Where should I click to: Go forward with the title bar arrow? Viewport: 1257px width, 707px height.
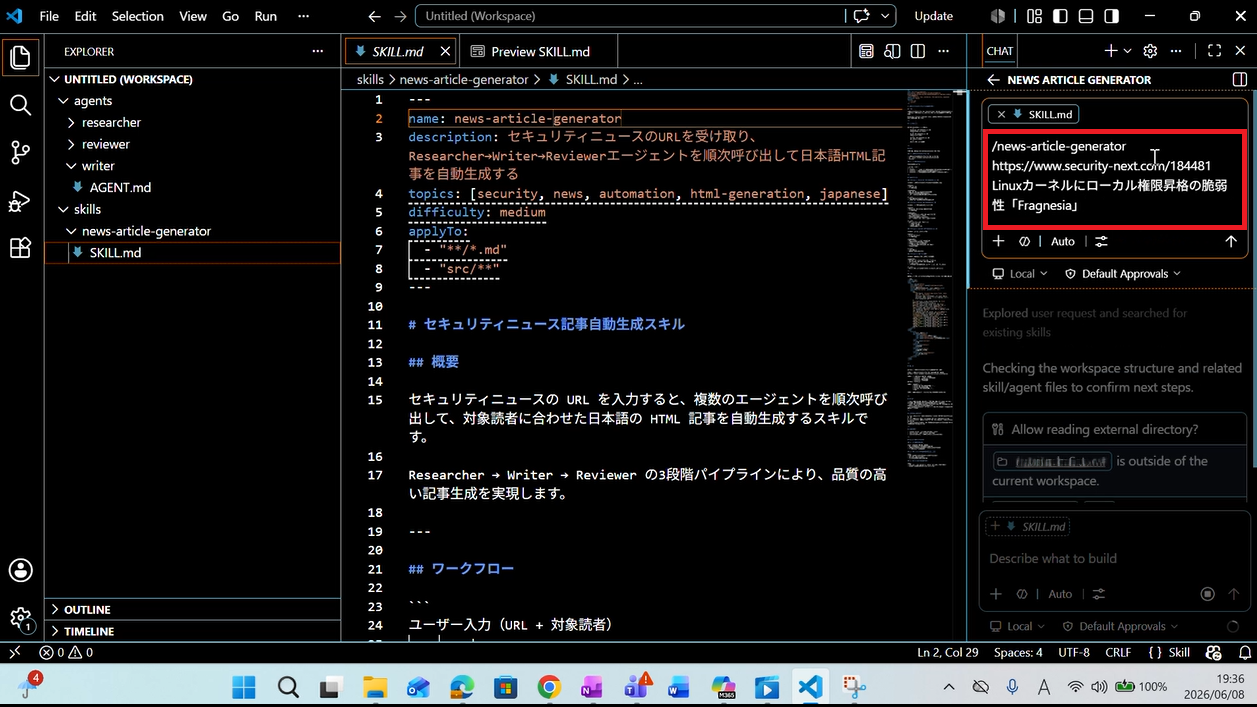(400, 16)
